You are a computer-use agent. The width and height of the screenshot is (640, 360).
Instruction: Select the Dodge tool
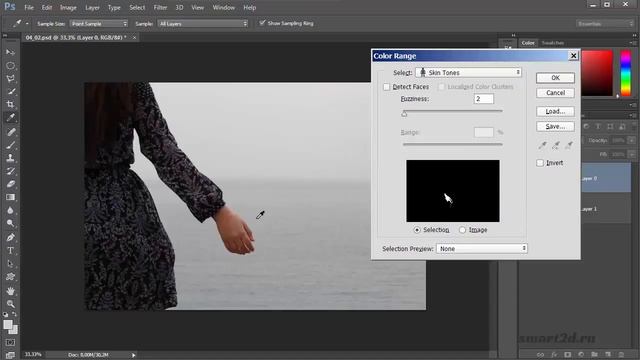click(x=11, y=223)
